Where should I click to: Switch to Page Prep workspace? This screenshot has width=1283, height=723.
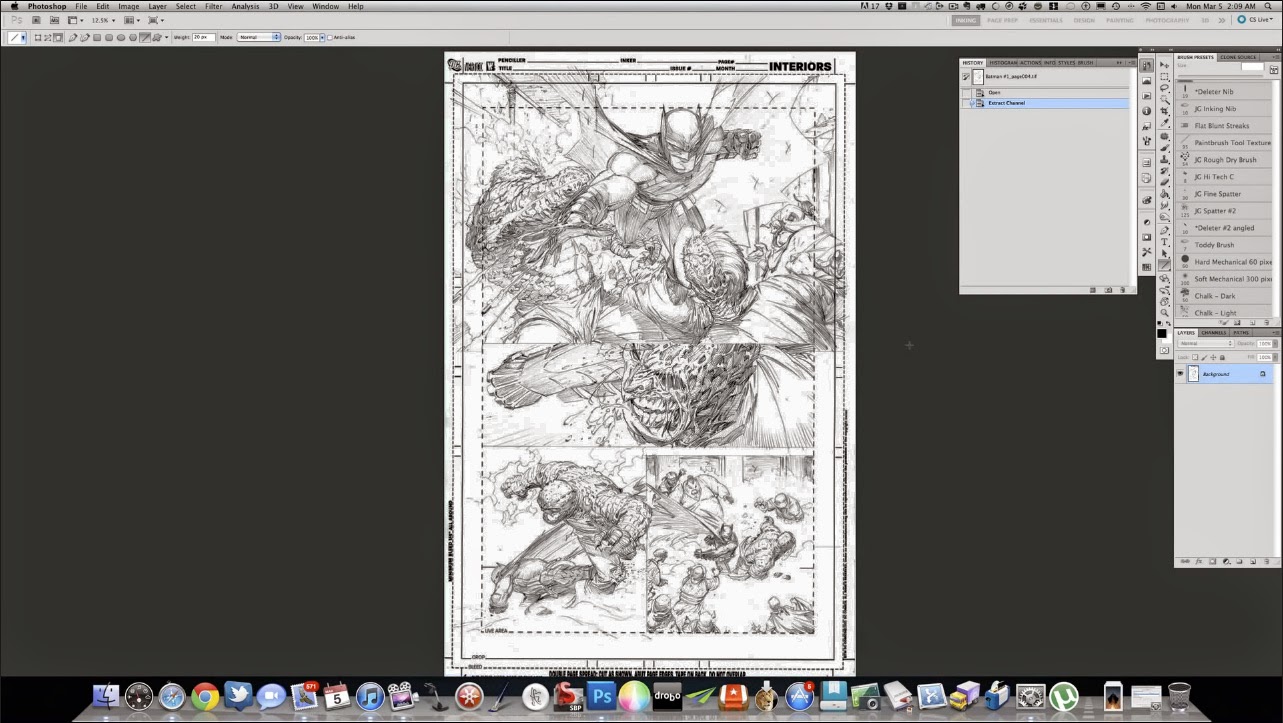coord(1002,20)
